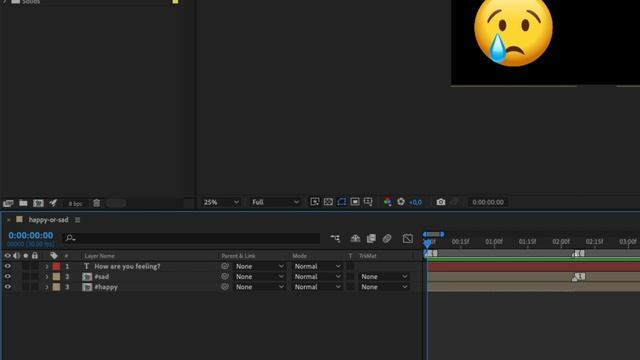Delete selected project items trash icon
Image resolution: width=640 pixels, height=360 pixels.
tap(96, 203)
